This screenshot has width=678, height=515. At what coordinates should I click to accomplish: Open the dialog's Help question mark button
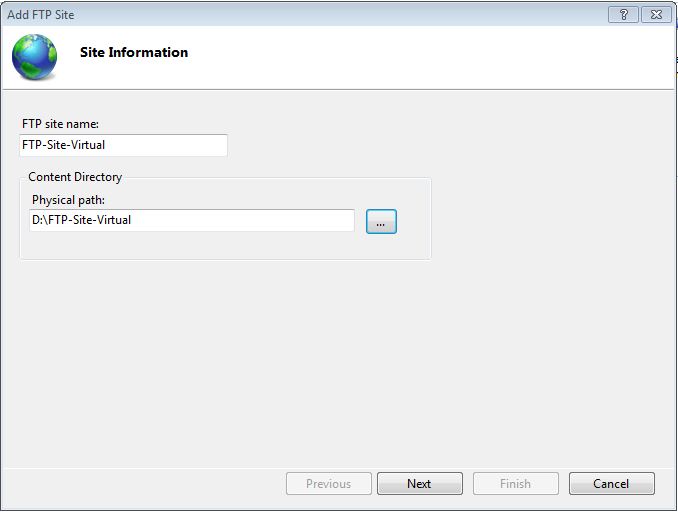[623, 15]
